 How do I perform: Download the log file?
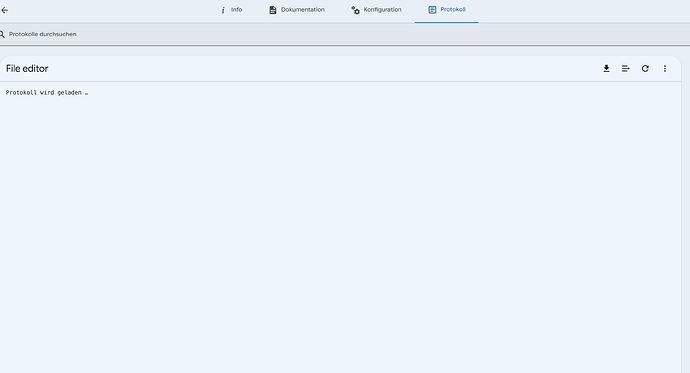(606, 69)
